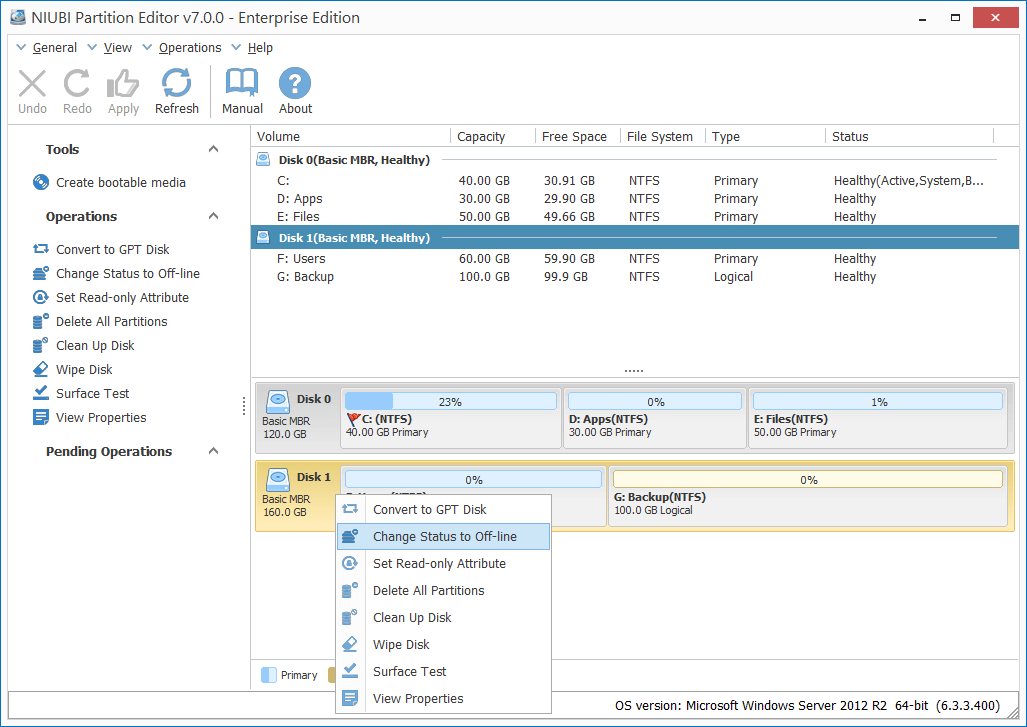Click the Redo toolbar icon
This screenshot has width=1027, height=727.
click(x=77, y=84)
